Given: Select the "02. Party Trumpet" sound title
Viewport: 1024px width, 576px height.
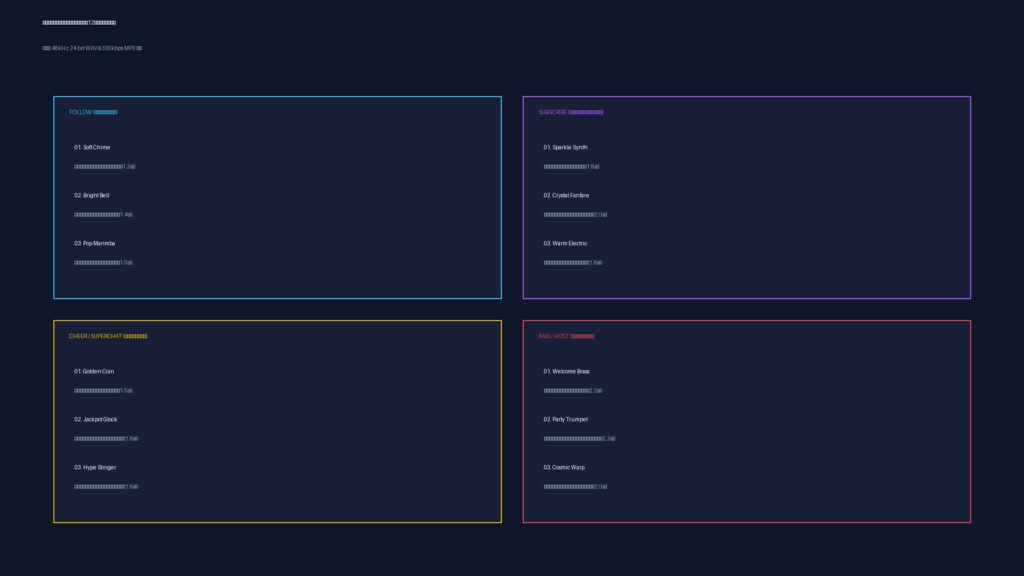Looking at the screenshot, I should 566,419.
